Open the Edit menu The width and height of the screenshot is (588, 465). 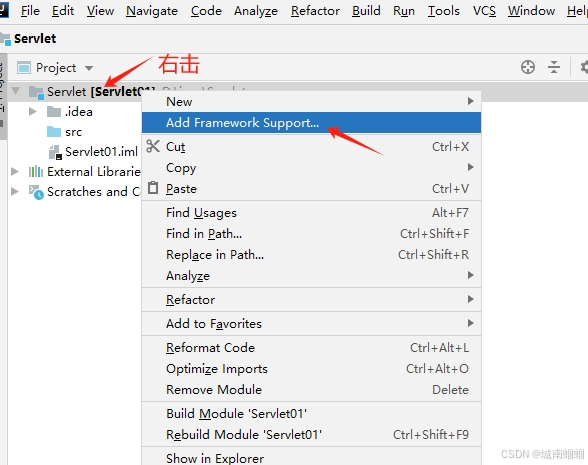63,11
